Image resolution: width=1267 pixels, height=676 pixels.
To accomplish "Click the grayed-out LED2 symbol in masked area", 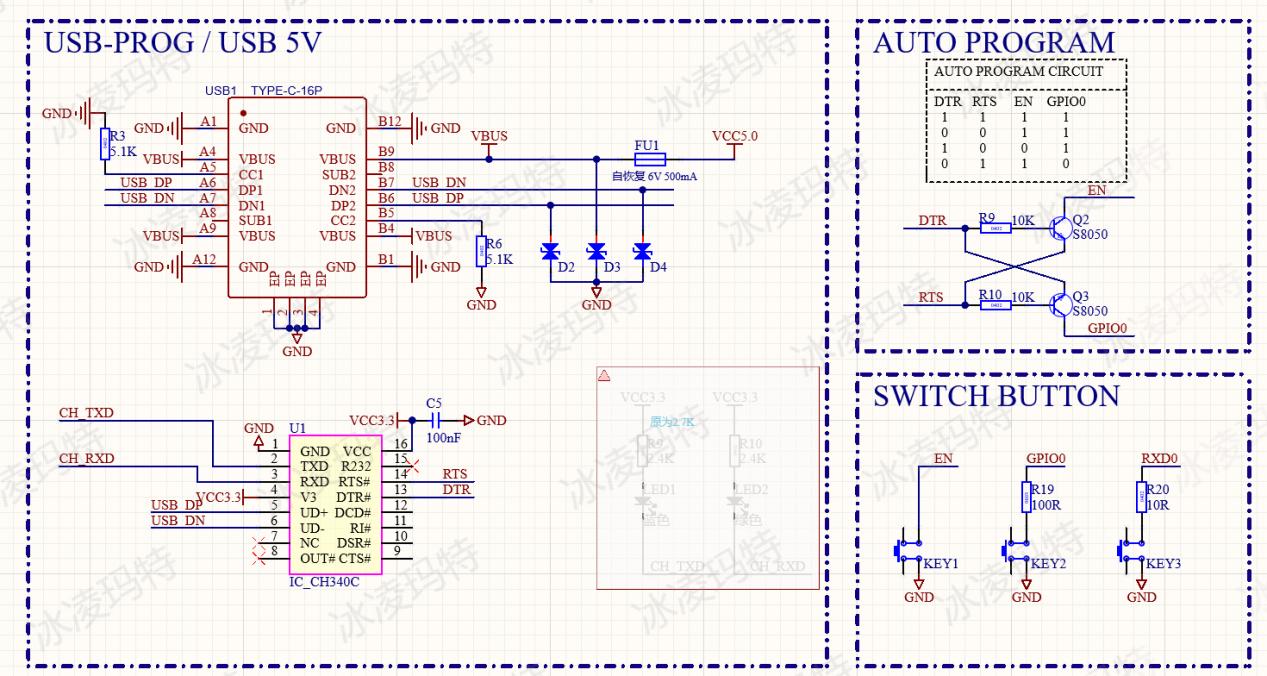I will 735,503.
